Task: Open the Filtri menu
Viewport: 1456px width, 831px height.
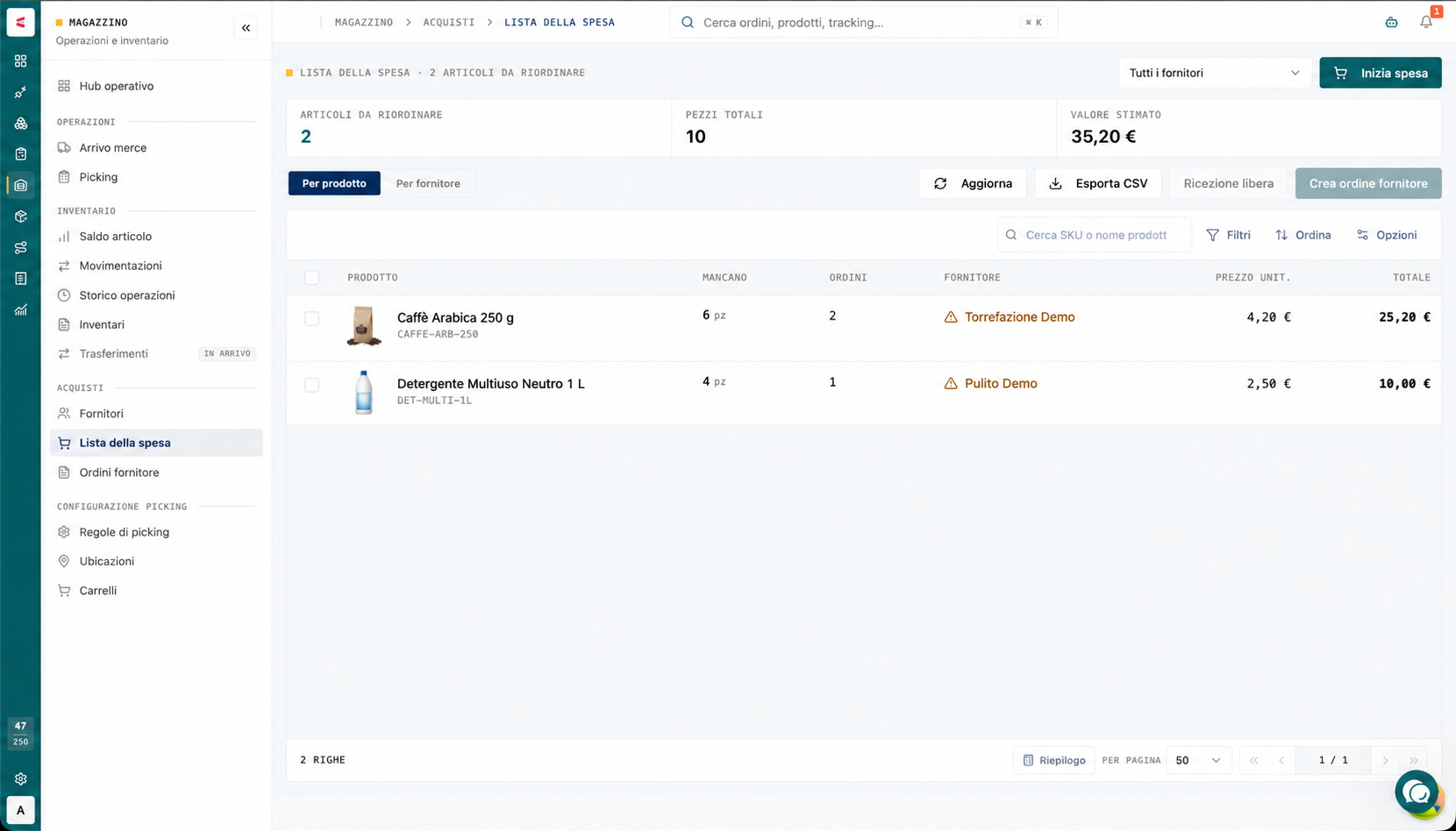Action: tap(1229, 235)
